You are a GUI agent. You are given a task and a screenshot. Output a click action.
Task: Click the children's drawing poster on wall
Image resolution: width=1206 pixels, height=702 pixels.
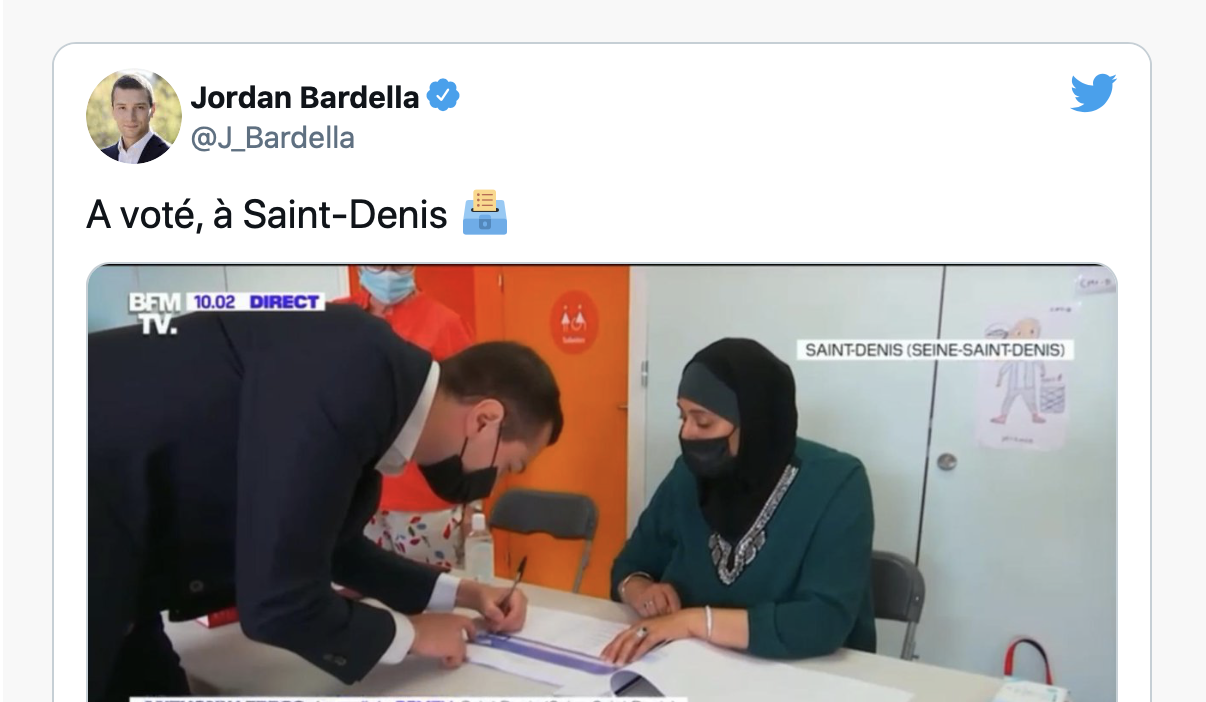[1023, 383]
